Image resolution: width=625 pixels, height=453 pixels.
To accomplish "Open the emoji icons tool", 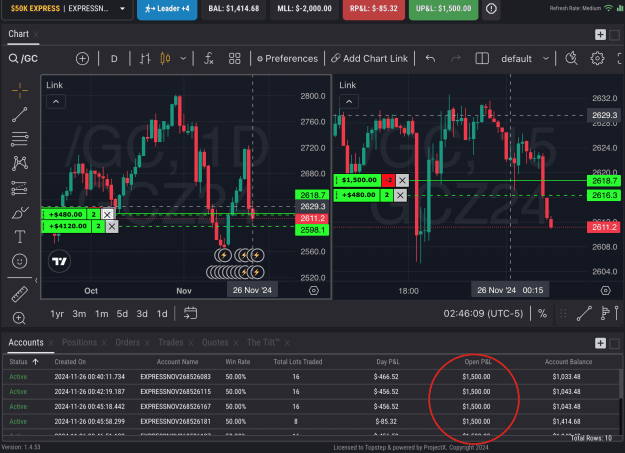I will (20, 261).
